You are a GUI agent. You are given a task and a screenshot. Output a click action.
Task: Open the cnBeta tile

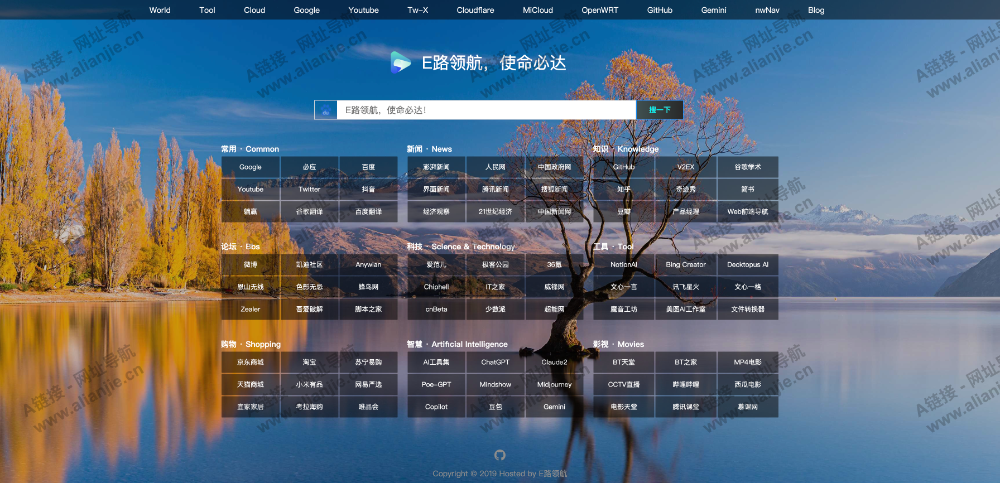[436, 309]
